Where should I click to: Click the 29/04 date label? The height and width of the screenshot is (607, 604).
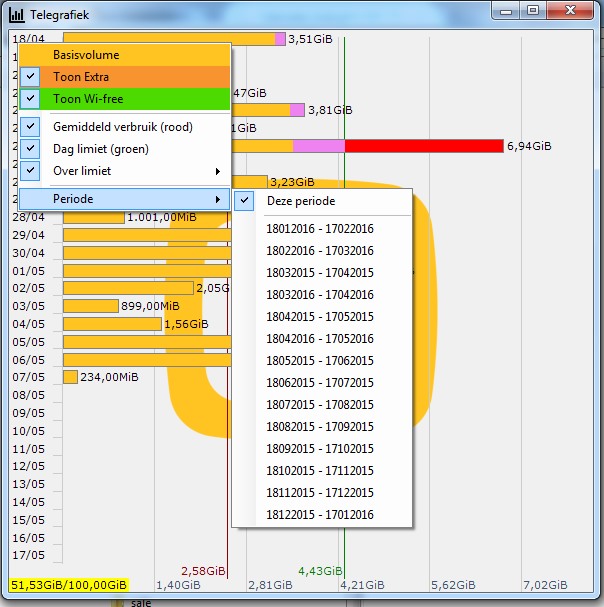click(x=28, y=235)
